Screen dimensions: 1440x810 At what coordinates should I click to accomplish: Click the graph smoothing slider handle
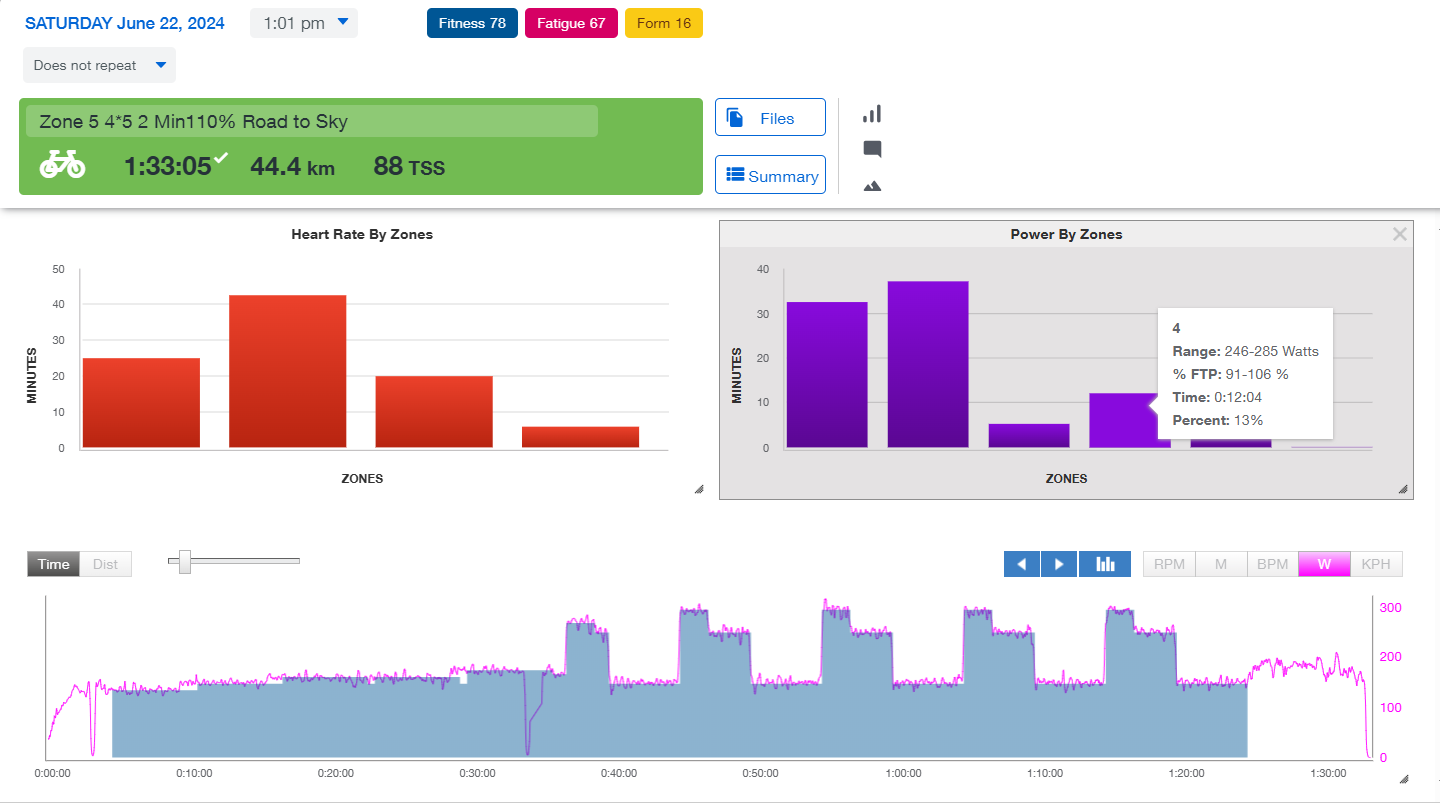184,561
